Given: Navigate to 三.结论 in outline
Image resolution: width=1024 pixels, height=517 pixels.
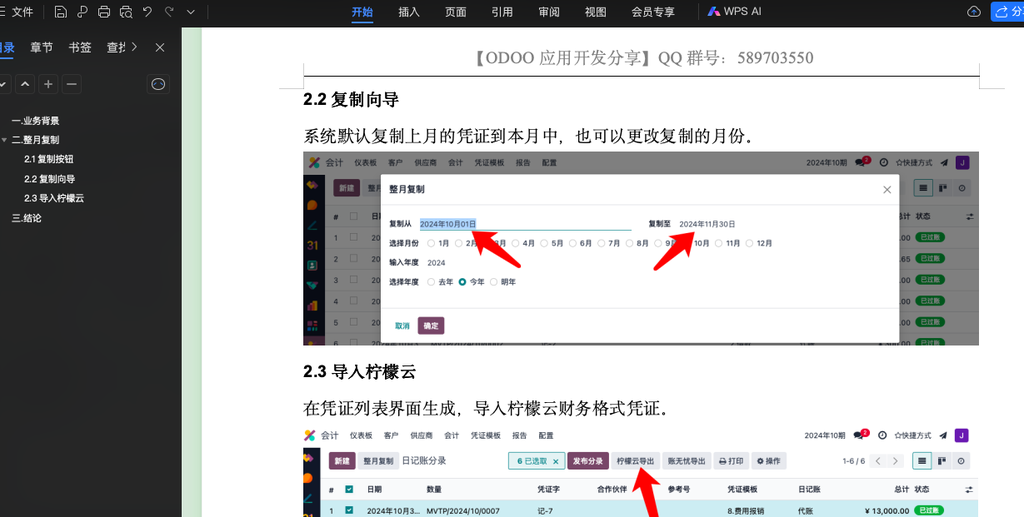Looking at the screenshot, I should point(27,218).
